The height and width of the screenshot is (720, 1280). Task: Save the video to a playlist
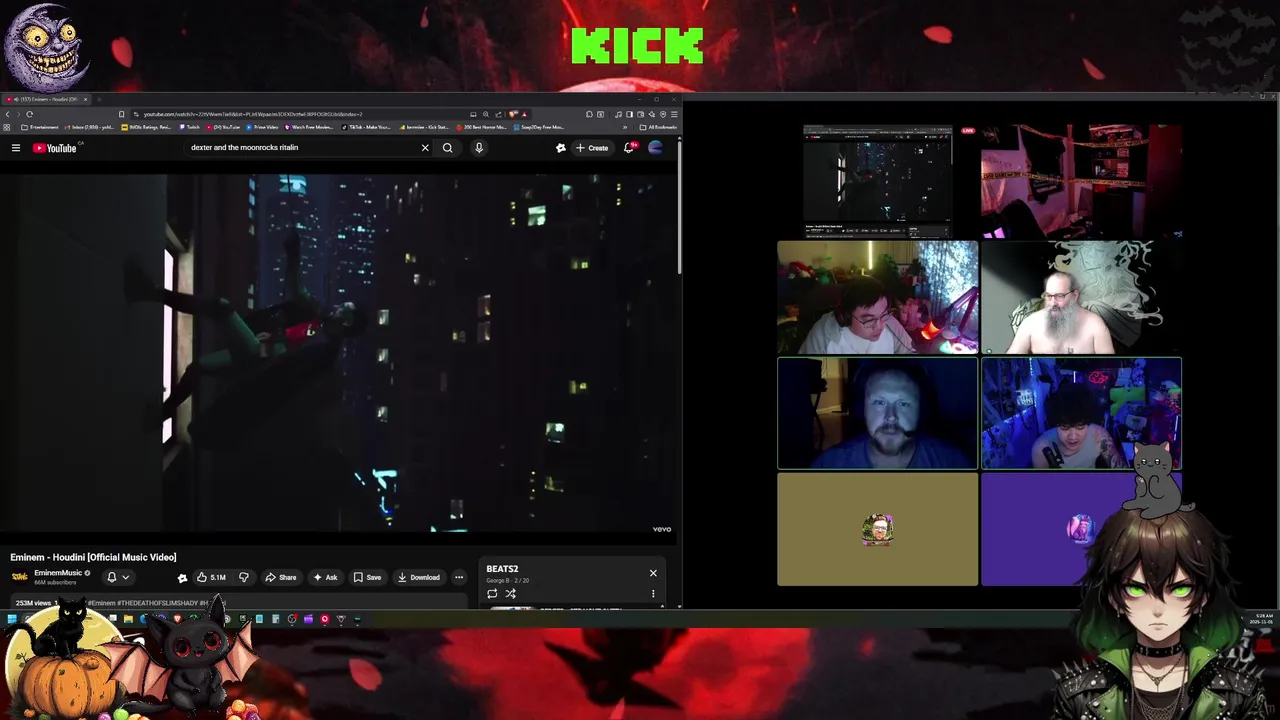[367, 577]
